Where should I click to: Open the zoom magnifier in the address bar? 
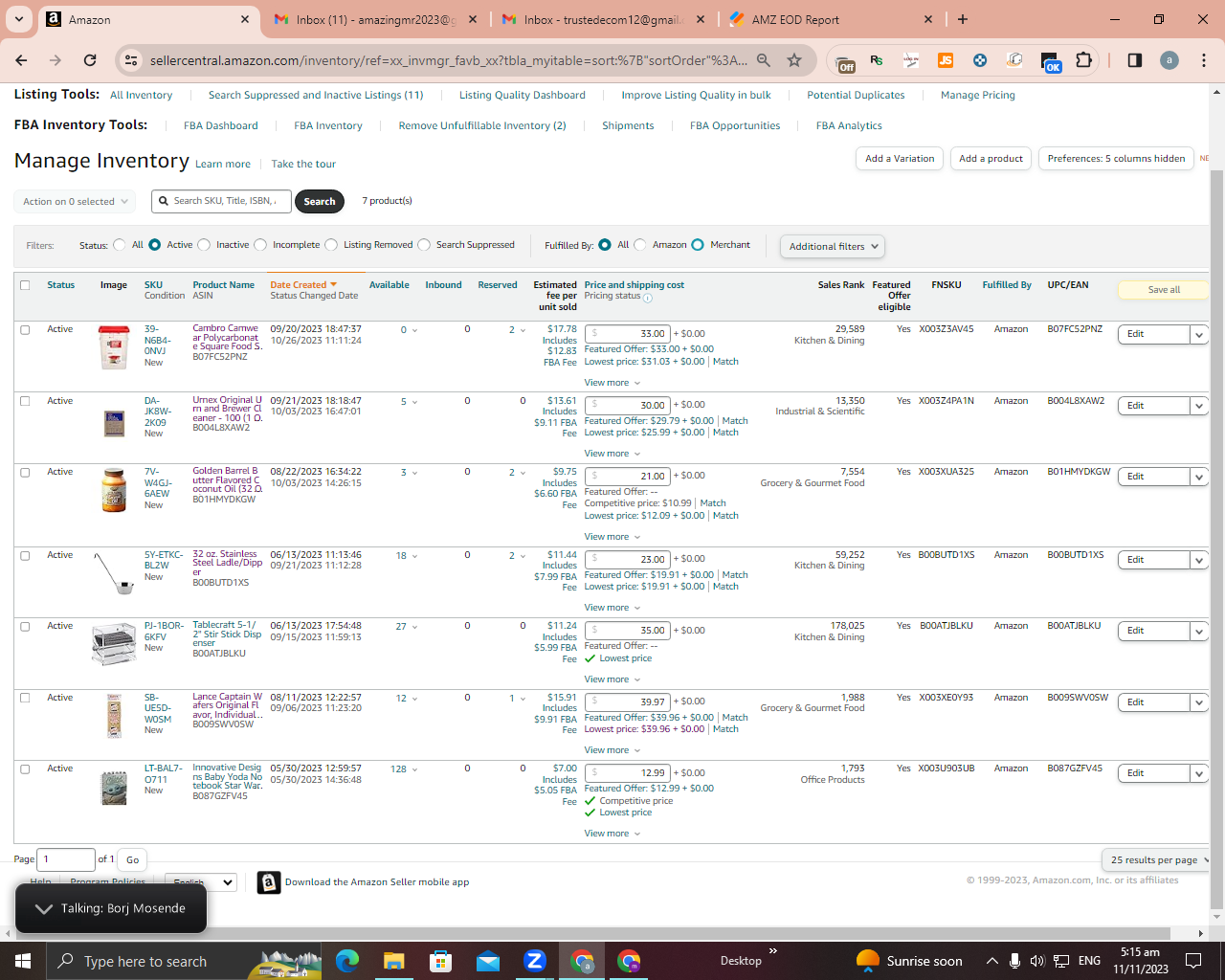pos(764,60)
